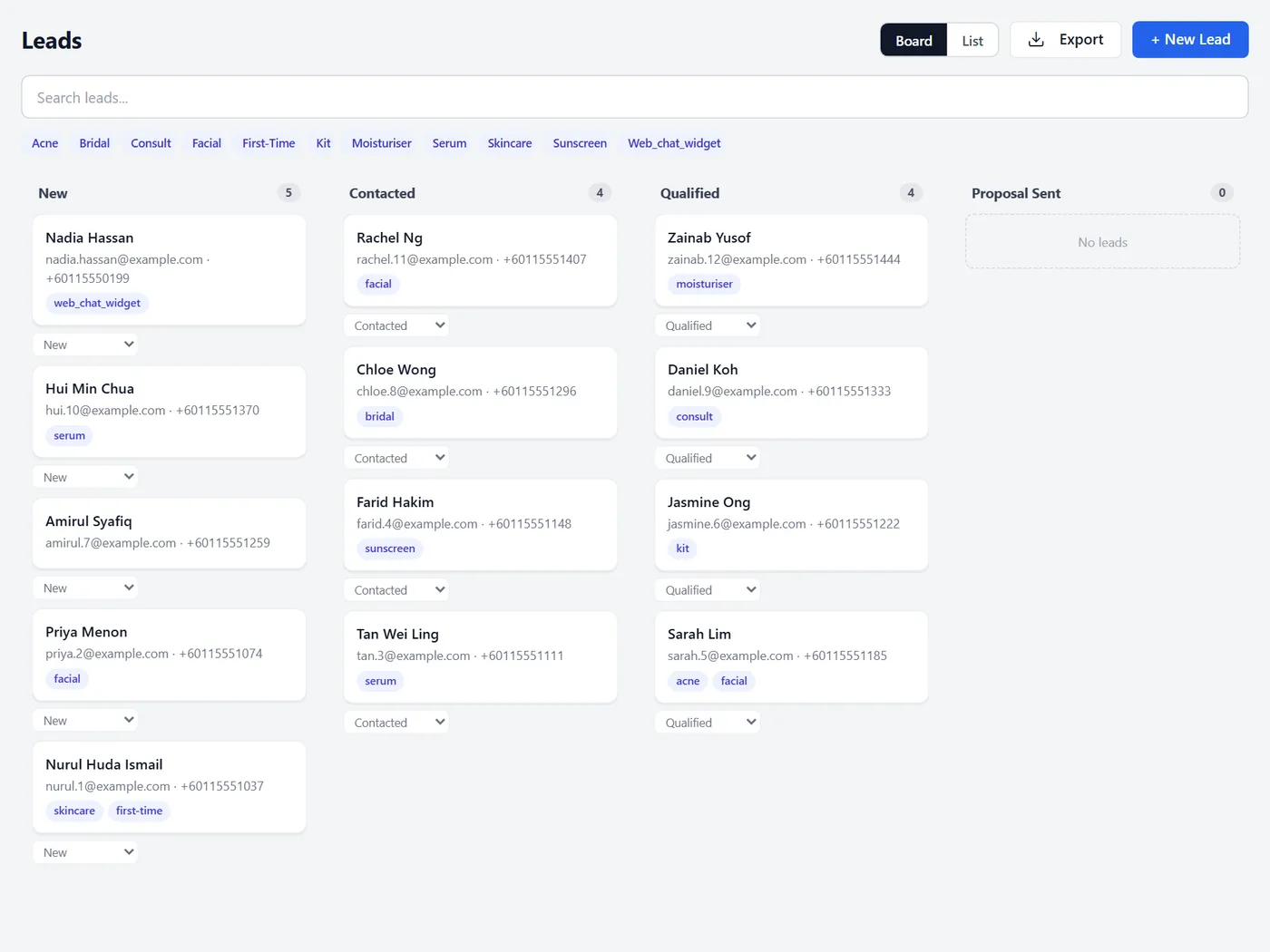Image resolution: width=1270 pixels, height=952 pixels.
Task: Click the acne tag on Sarah Lim
Action: (688, 681)
